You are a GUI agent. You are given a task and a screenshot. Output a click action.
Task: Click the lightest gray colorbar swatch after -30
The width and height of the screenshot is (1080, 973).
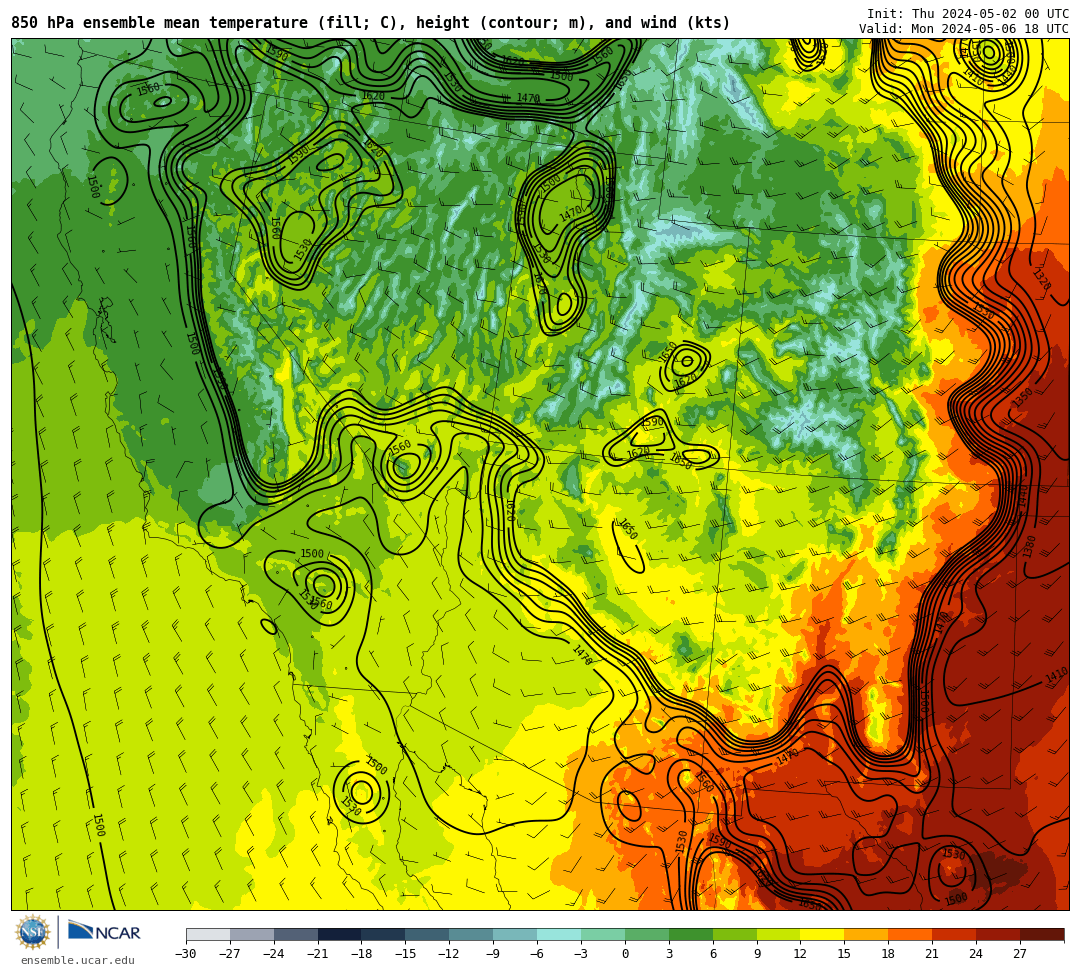[208, 934]
